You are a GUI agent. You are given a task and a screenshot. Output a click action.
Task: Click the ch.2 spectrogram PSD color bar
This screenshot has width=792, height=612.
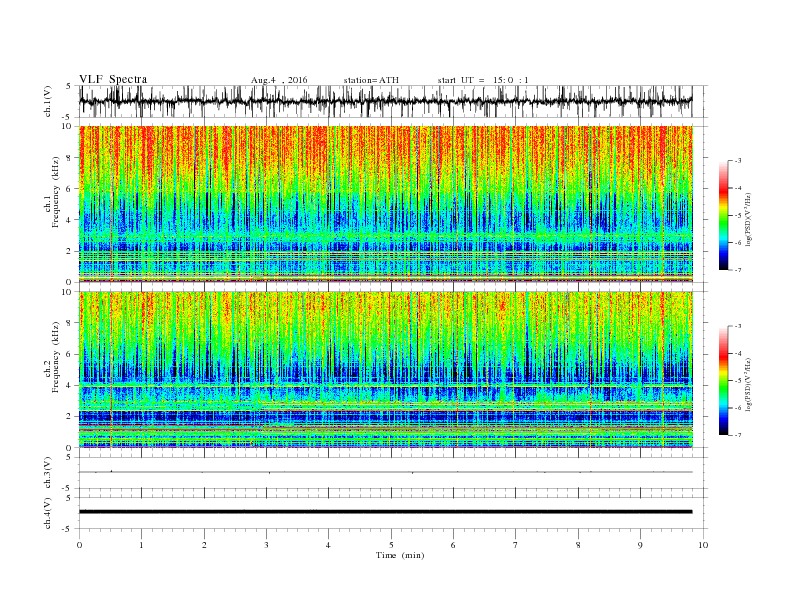click(723, 380)
